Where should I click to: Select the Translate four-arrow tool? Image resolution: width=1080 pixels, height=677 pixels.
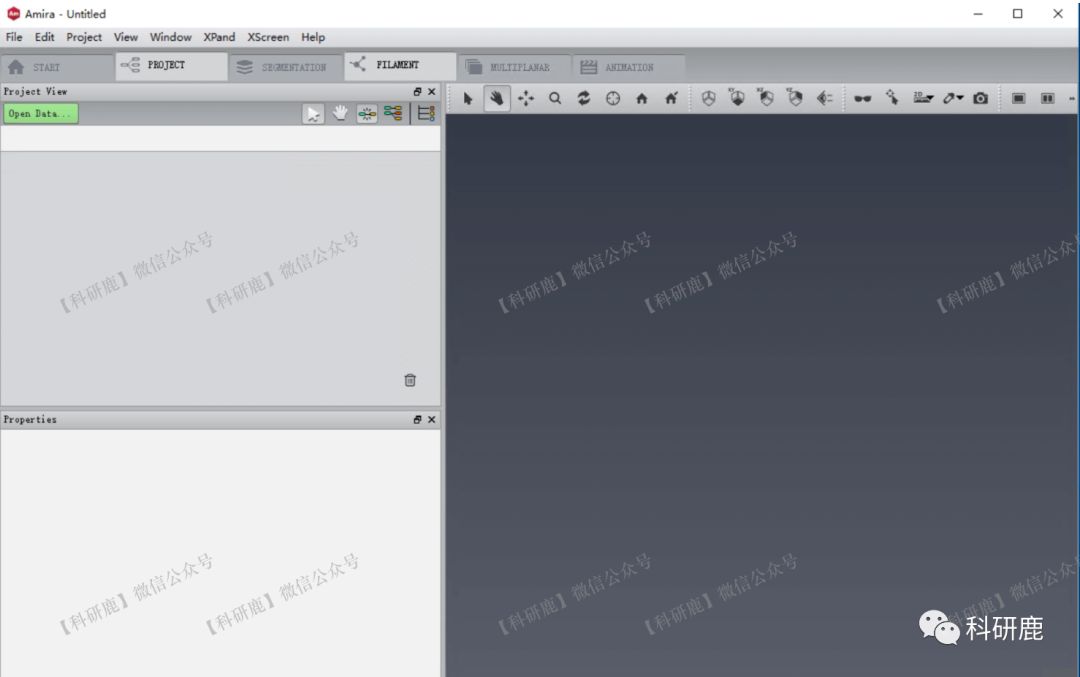526,98
